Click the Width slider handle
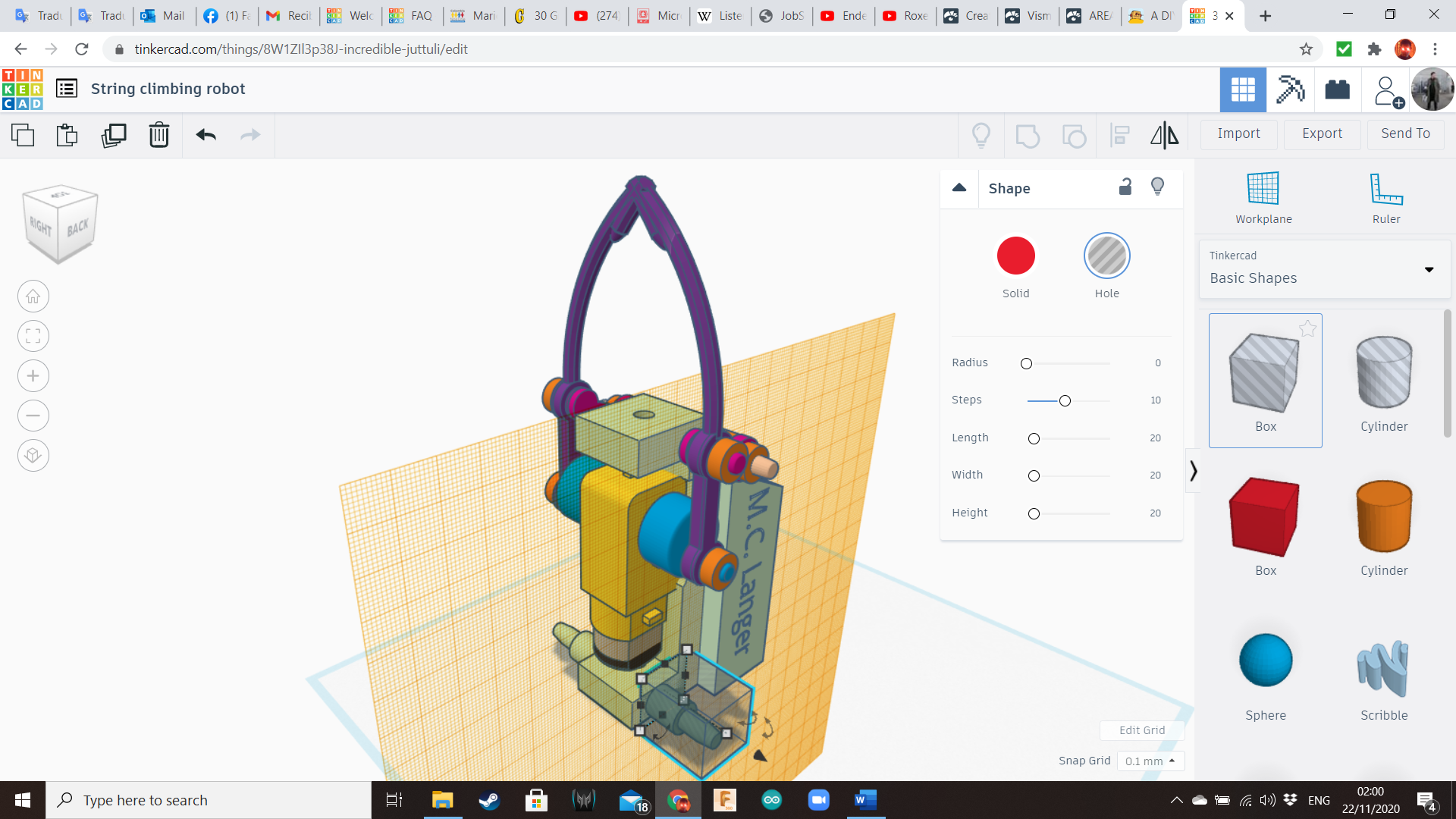Screen dimensions: 1456x819 point(1034,475)
